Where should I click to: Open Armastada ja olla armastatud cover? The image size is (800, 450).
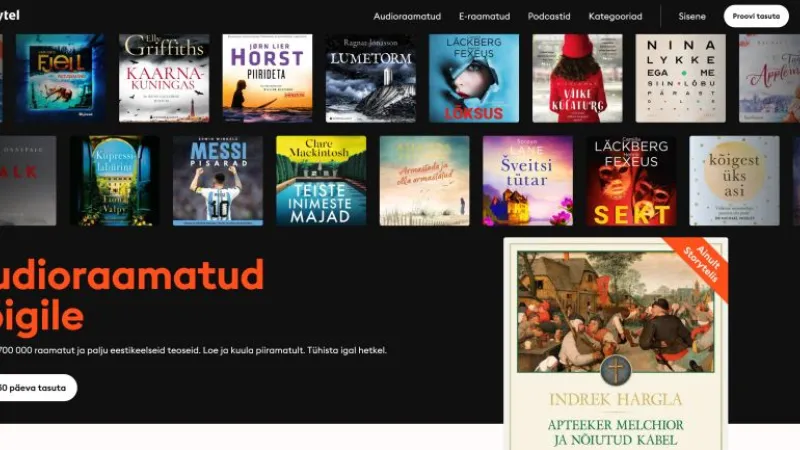(x=424, y=181)
